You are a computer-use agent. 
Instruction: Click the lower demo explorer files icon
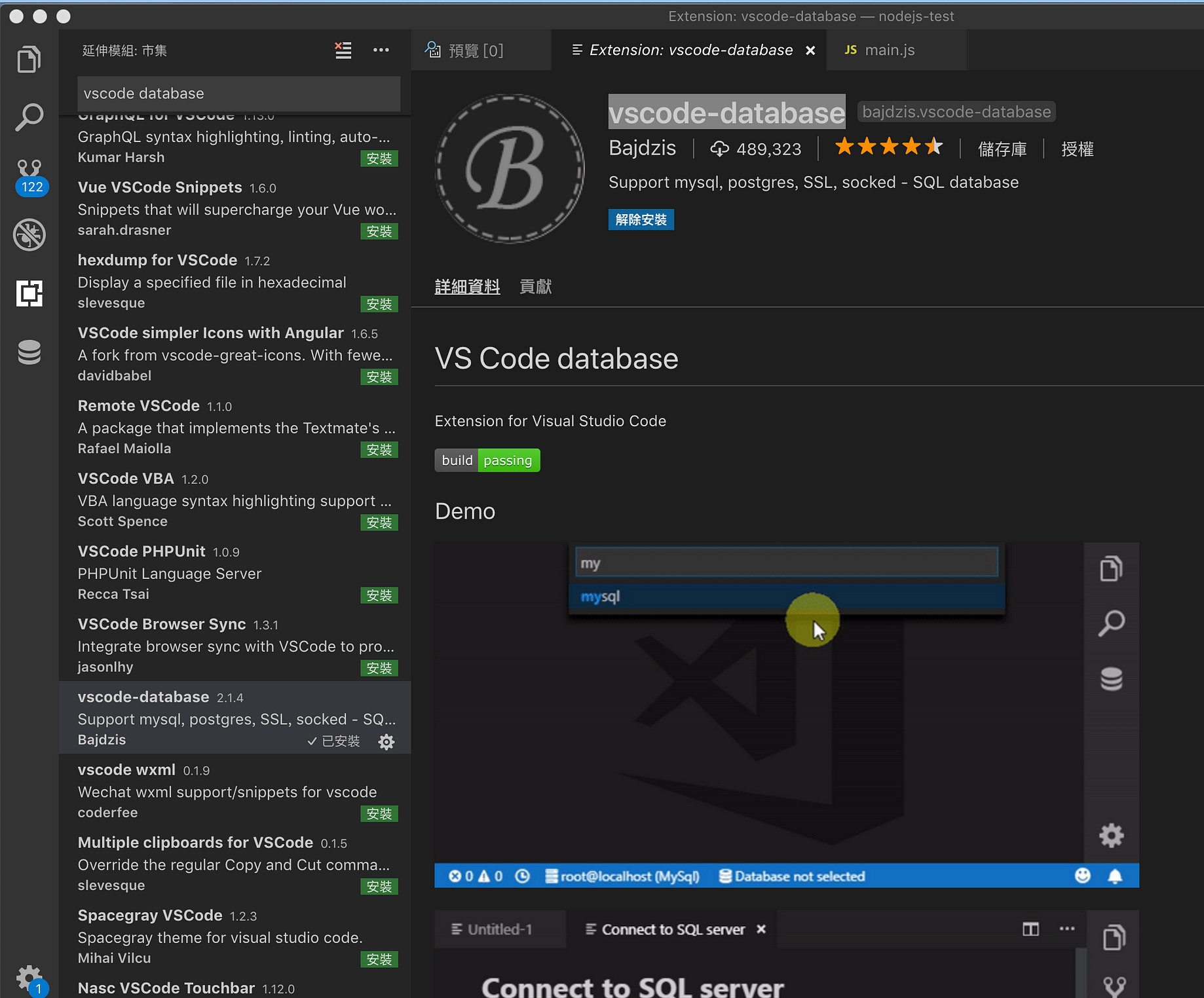pos(1113,938)
